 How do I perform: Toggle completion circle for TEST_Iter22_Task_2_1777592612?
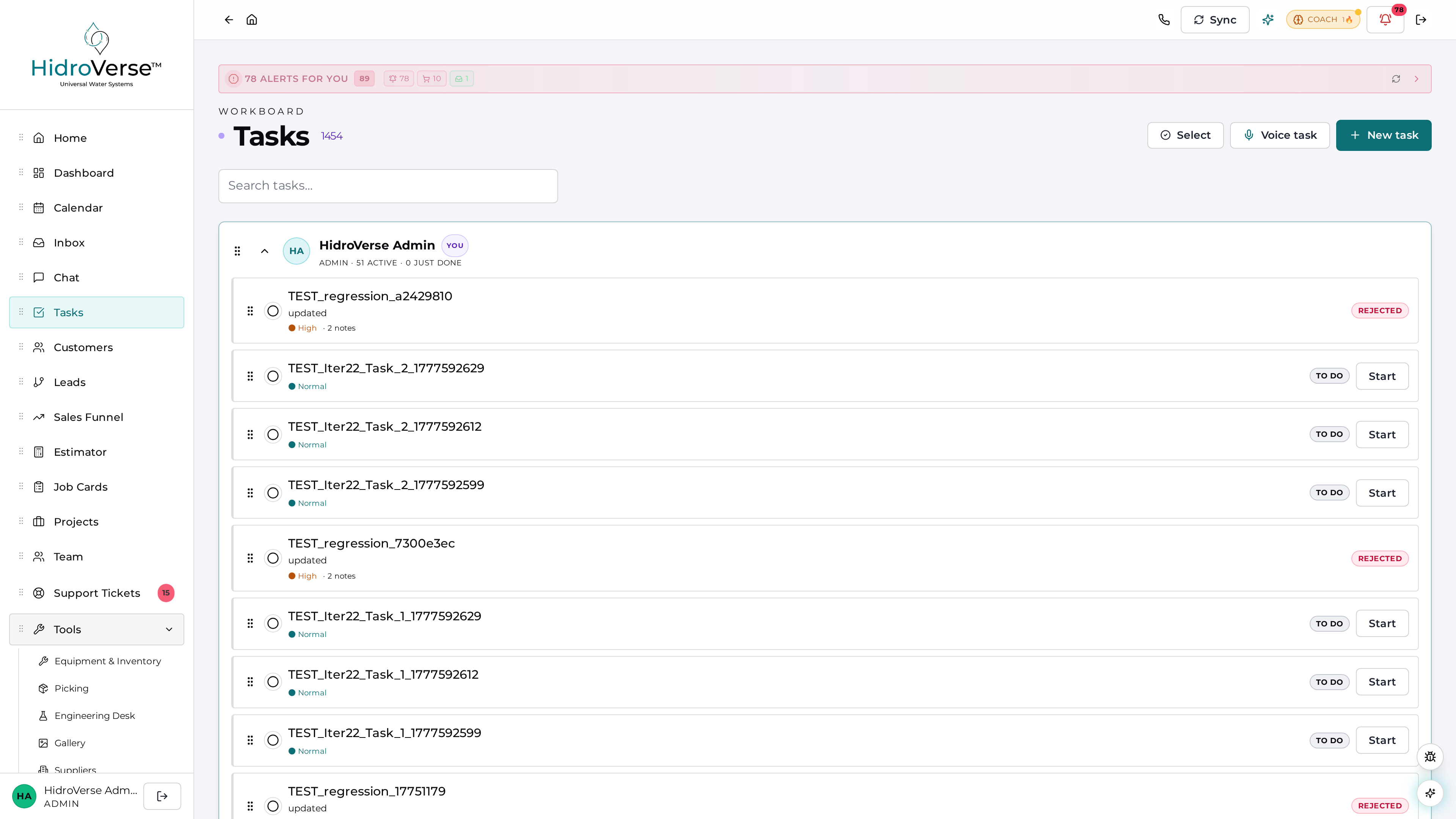(x=273, y=434)
